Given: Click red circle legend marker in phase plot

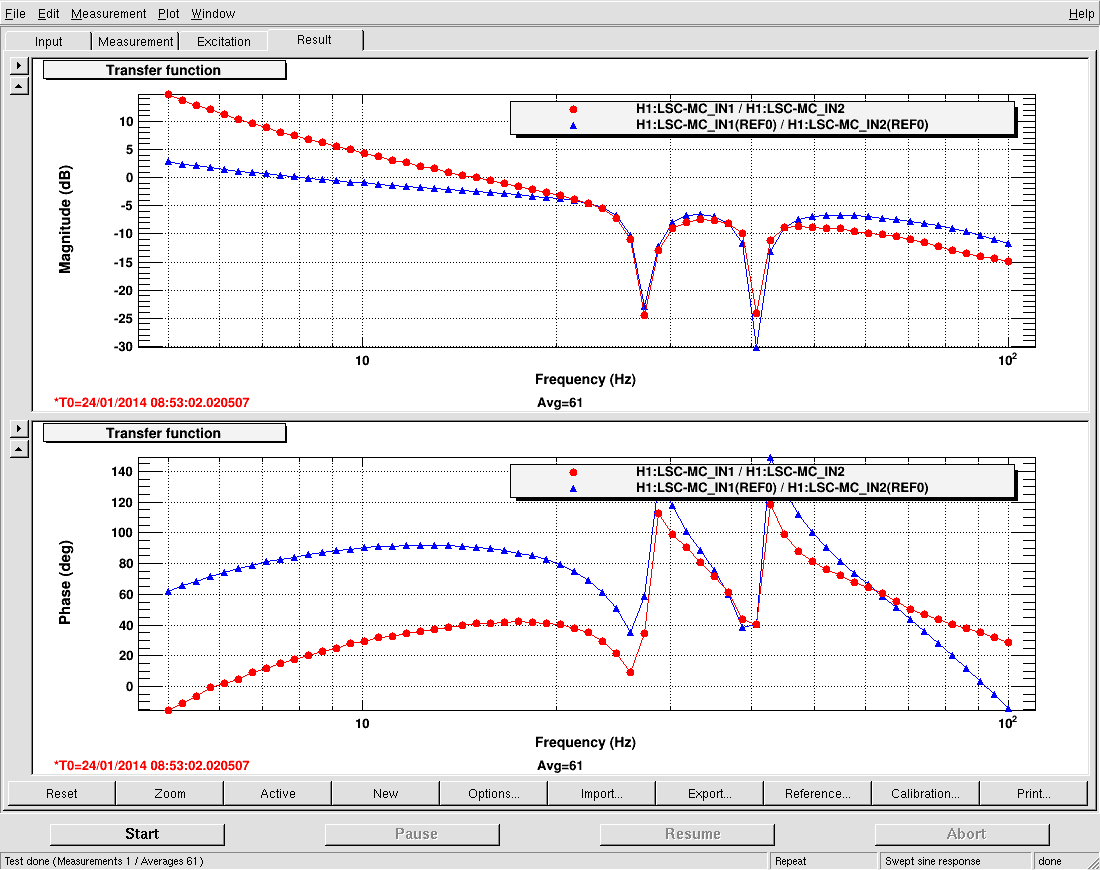Looking at the screenshot, I should (574, 472).
